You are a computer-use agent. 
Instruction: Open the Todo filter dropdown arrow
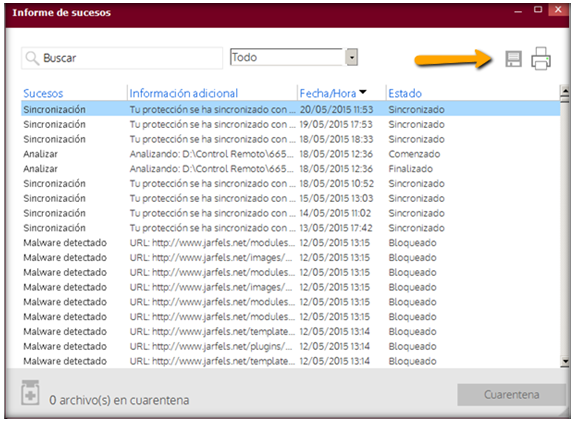352,57
